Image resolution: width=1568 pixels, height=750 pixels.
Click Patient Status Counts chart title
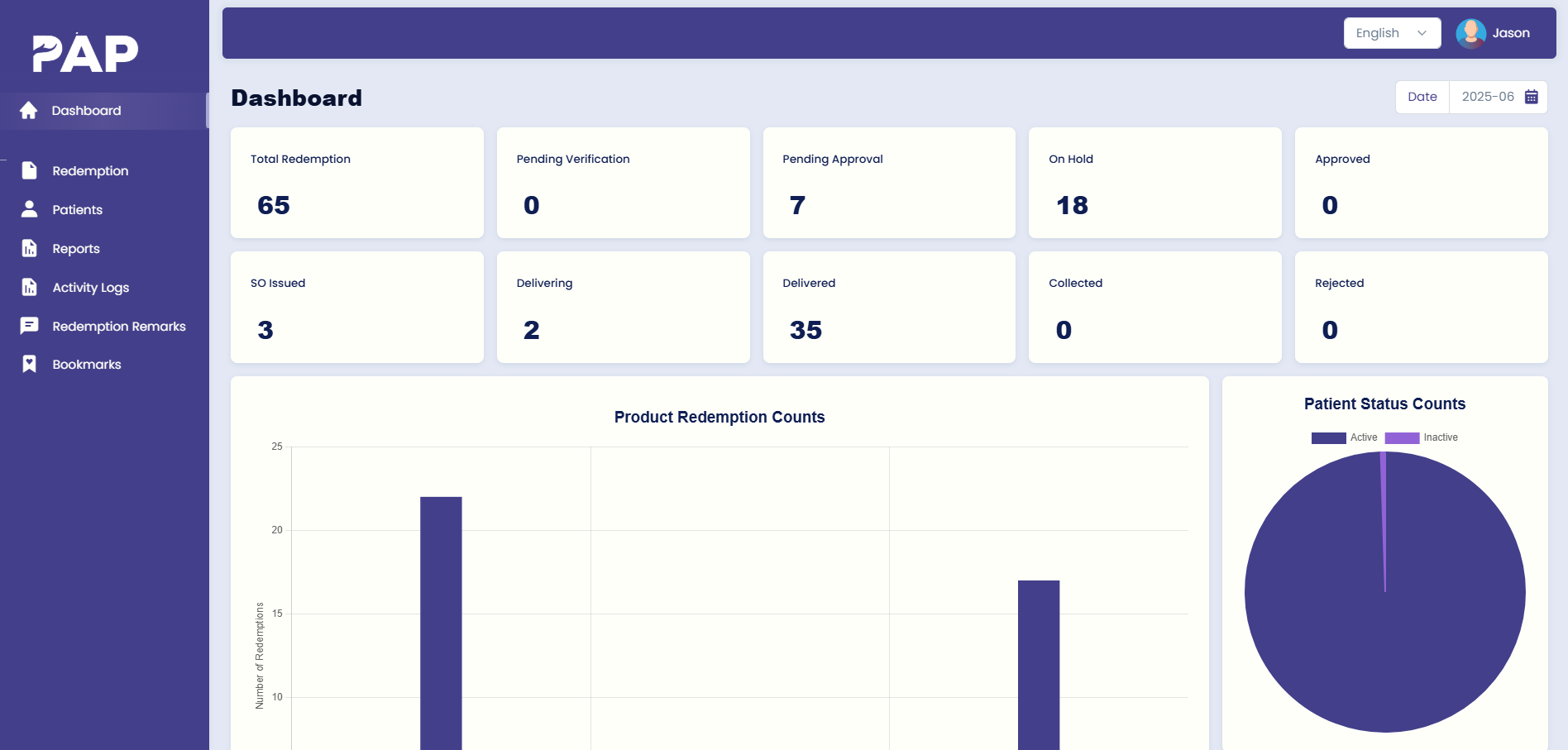(1385, 404)
